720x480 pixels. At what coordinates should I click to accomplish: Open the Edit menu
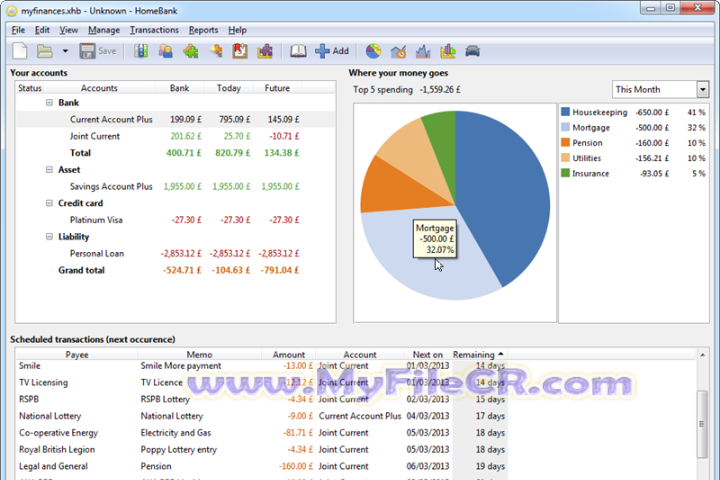coord(42,30)
